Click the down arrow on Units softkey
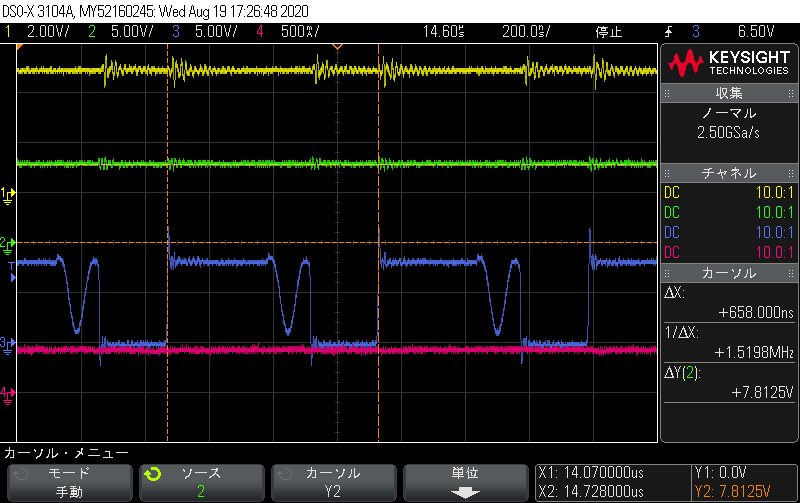This screenshot has height=503, width=800. [465, 493]
